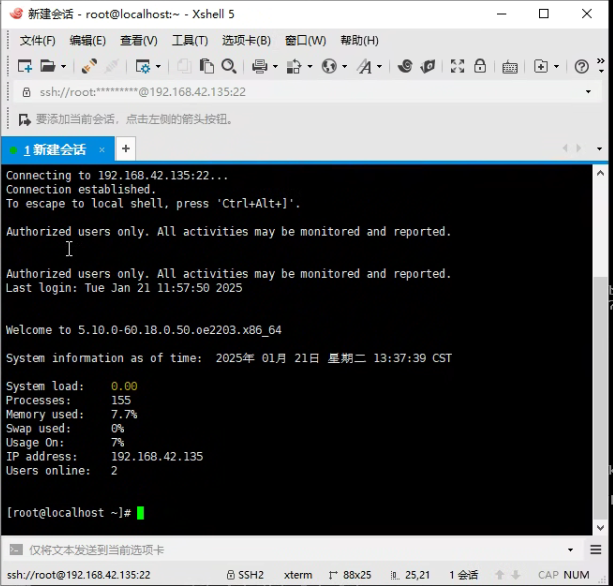This screenshot has height=586, width=613.
Task: Click the Paste clipboard icon
Action: point(206,66)
